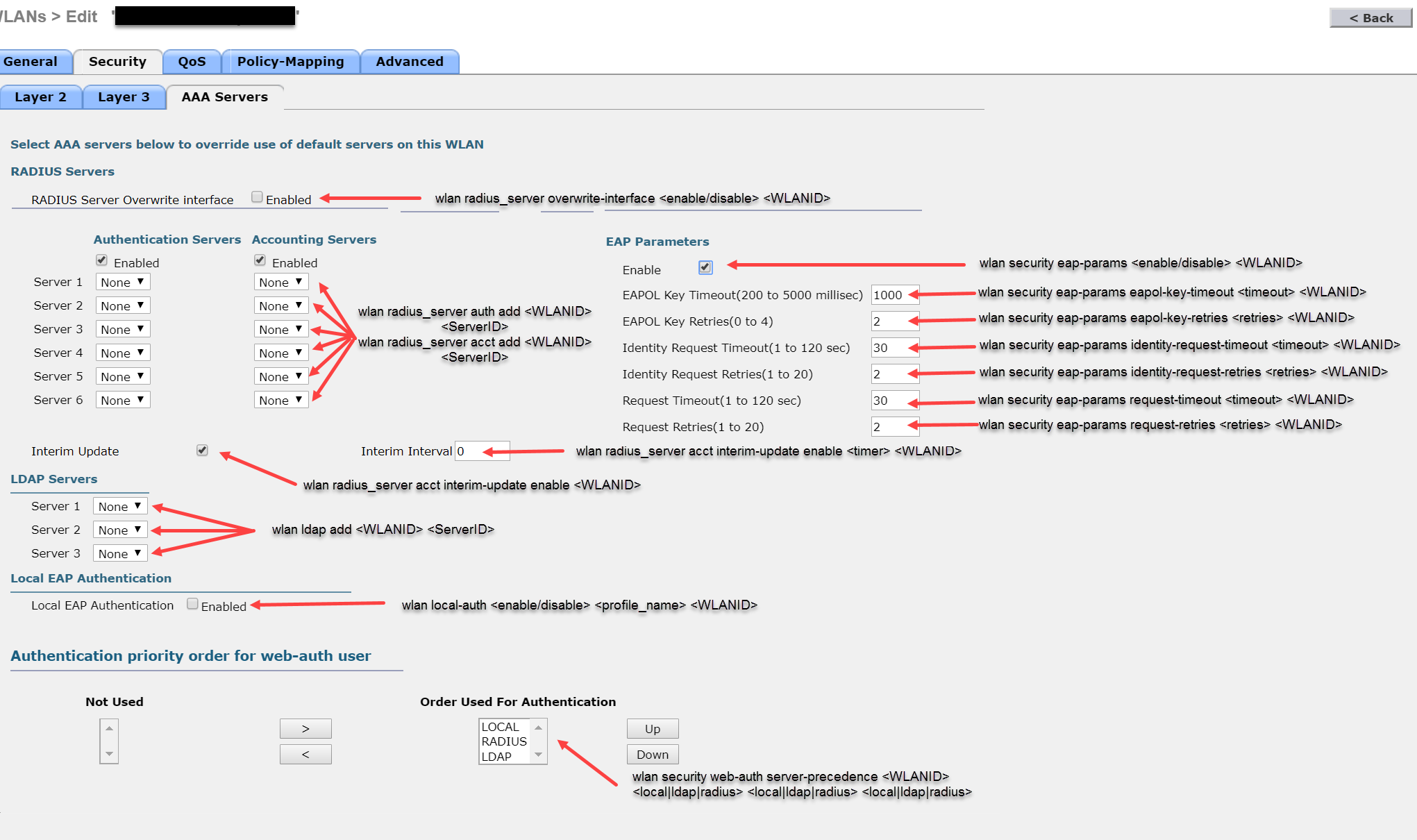1417x840 pixels.
Task: Switch to the QoS tab
Action: point(192,62)
